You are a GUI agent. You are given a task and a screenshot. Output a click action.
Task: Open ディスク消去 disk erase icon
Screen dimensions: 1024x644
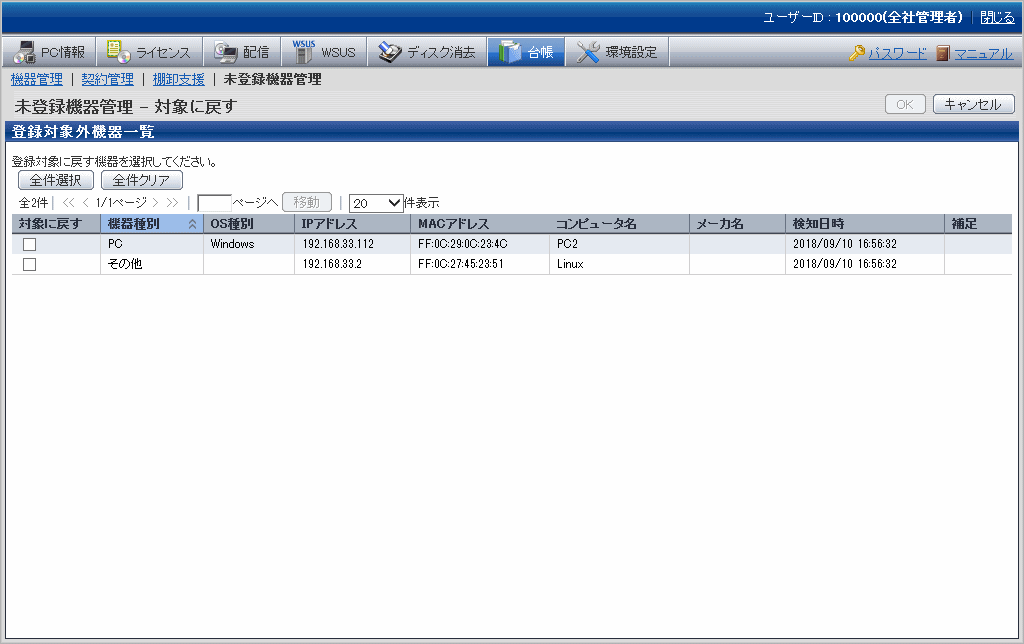pos(390,52)
